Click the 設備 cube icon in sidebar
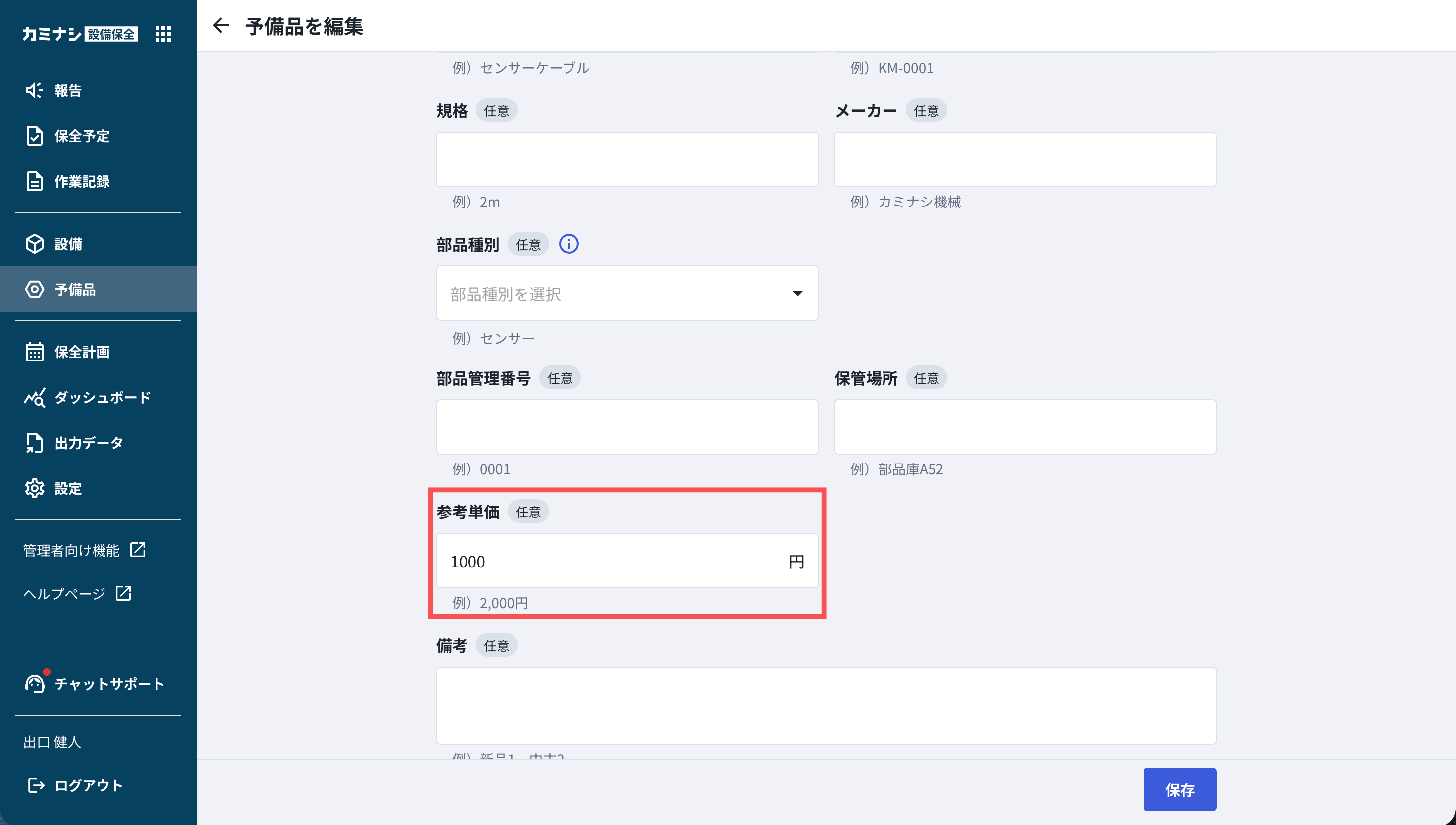This screenshot has width=1456, height=825. (x=34, y=244)
